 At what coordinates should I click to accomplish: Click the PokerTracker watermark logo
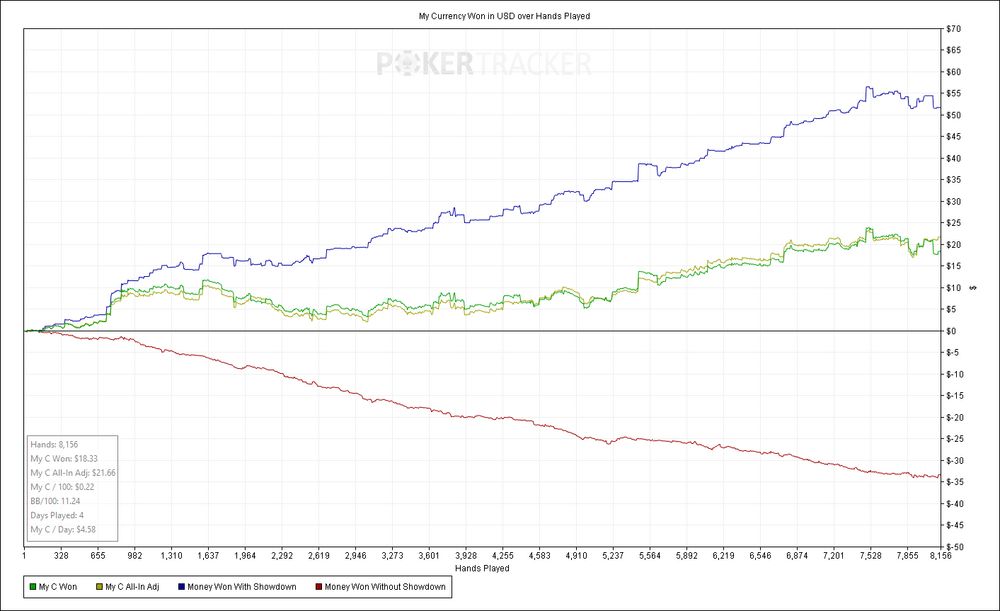pos(483,65)
